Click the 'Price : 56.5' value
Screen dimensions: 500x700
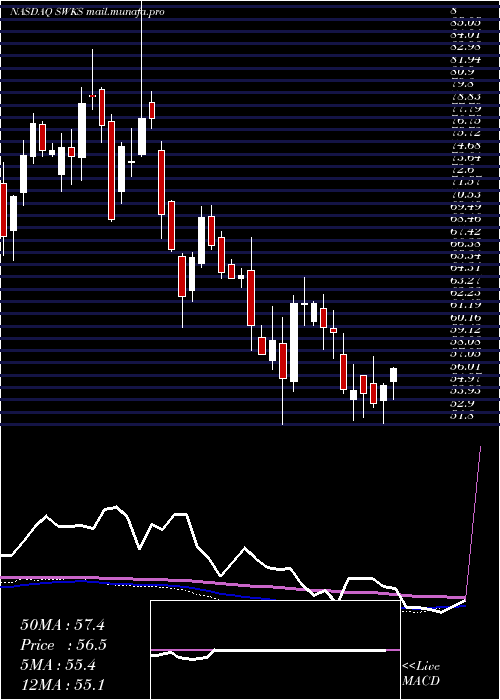[x=62, y=645]
